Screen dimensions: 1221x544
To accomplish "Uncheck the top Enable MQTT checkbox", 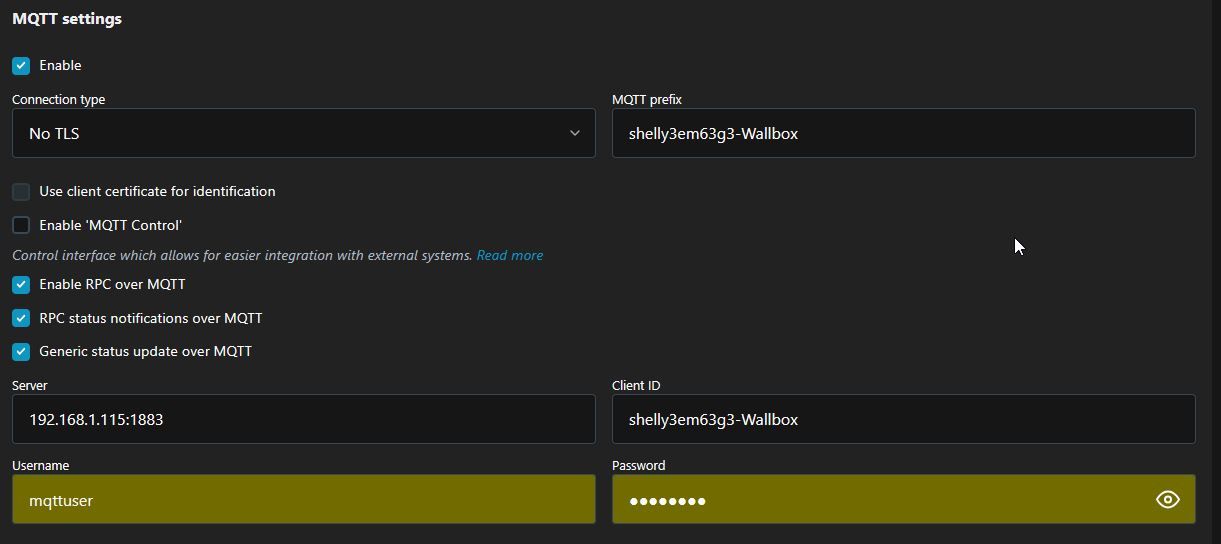I will (21, 66).
